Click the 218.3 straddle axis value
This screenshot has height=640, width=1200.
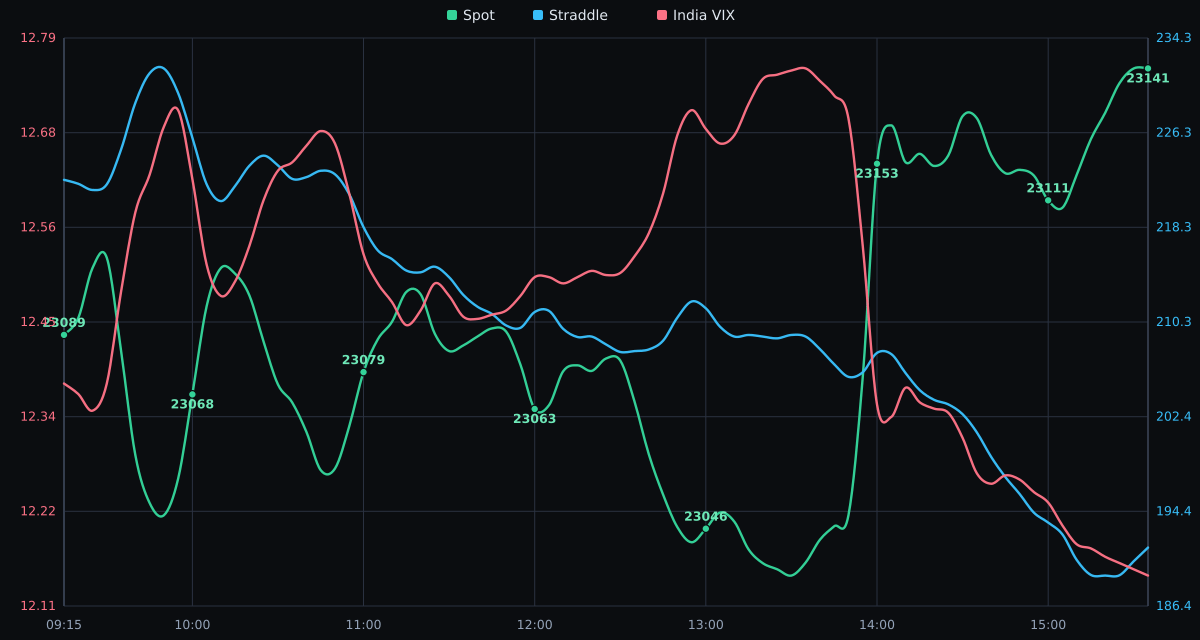click(1174, 227)
